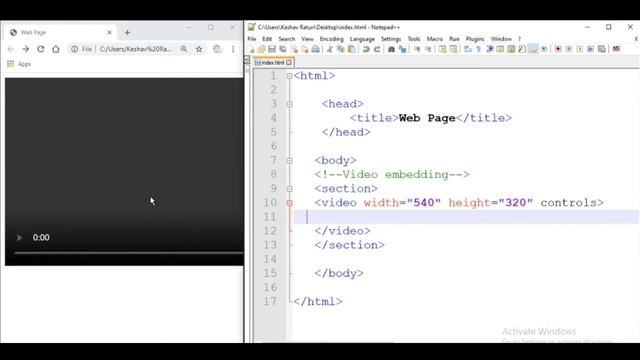Click the empty line 11 in editor

click(466, 217)
